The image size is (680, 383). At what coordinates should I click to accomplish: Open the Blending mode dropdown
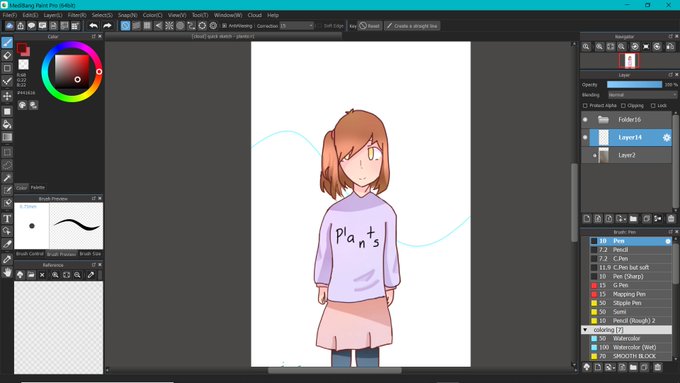[x=642, y=95]
